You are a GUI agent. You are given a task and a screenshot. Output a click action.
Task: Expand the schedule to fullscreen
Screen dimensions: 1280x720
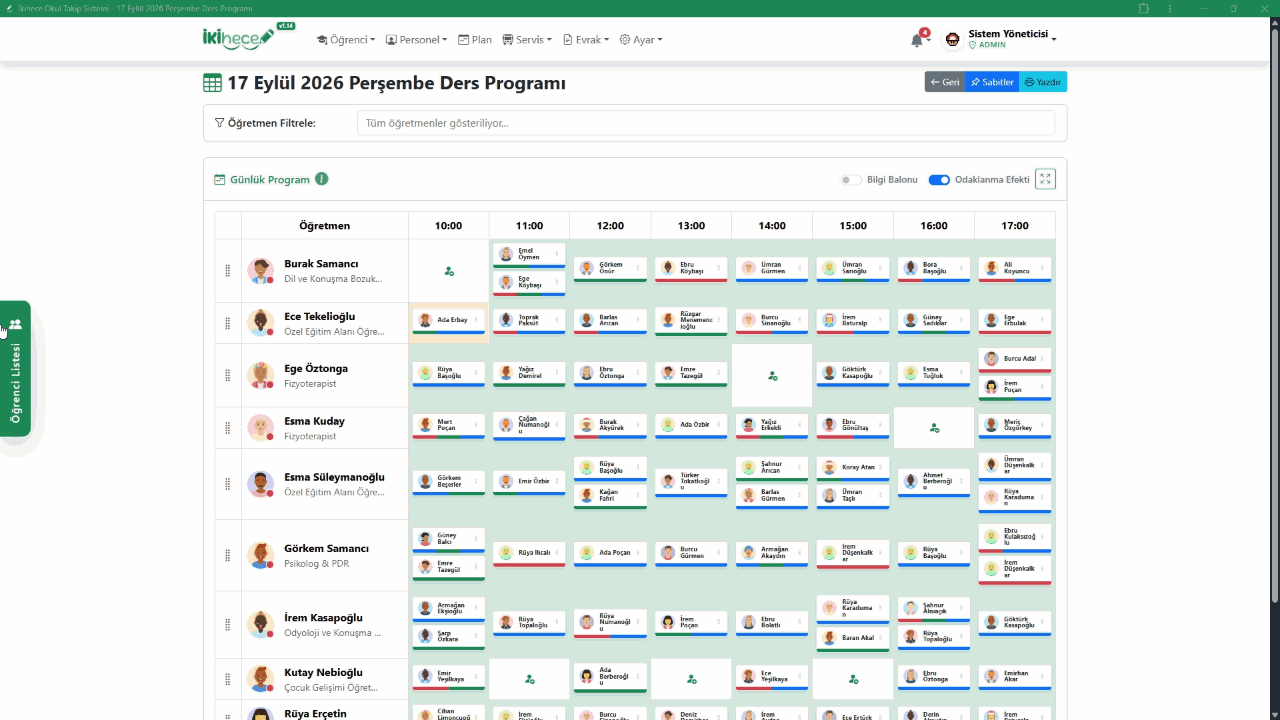[1045, 179]
